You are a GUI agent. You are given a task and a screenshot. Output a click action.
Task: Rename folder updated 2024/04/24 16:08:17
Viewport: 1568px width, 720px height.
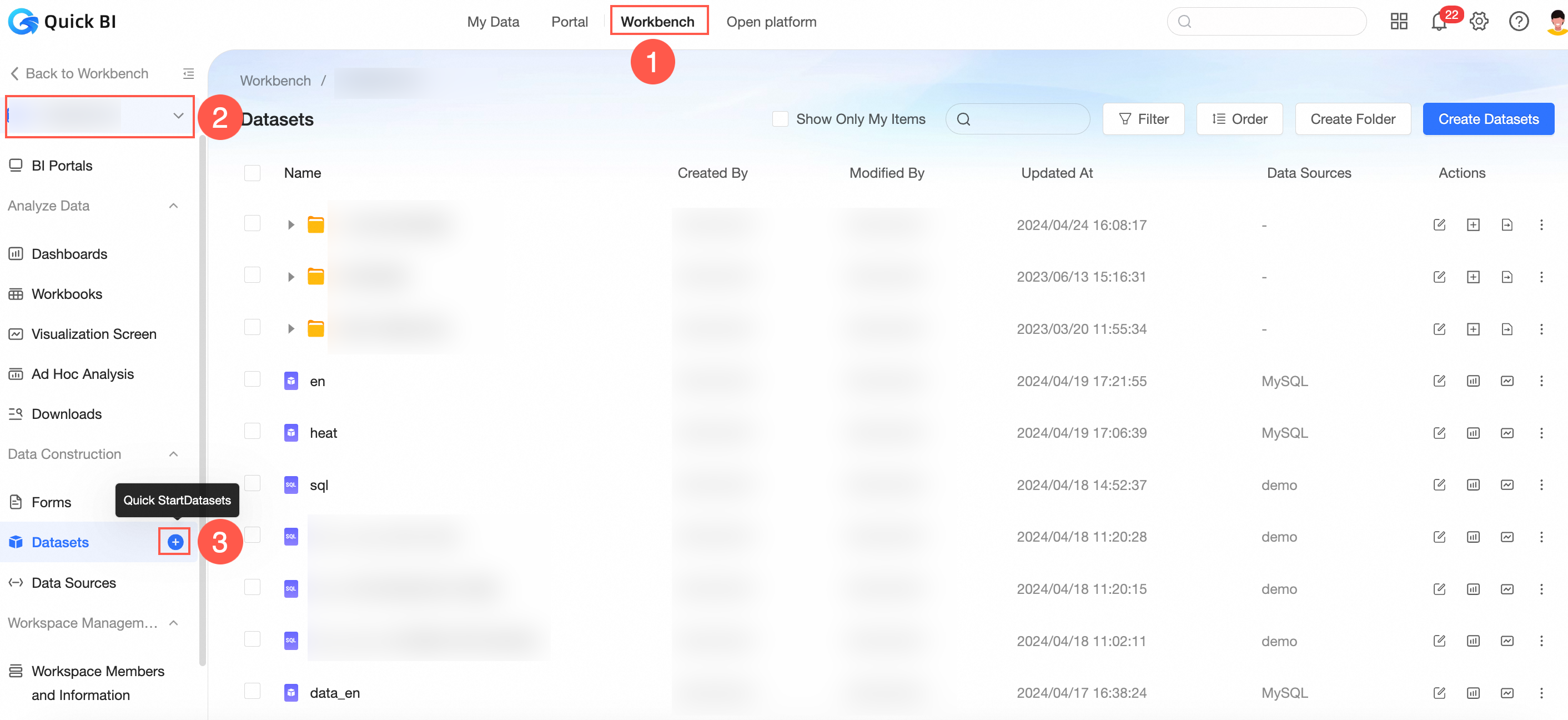tap(1439, 225)
